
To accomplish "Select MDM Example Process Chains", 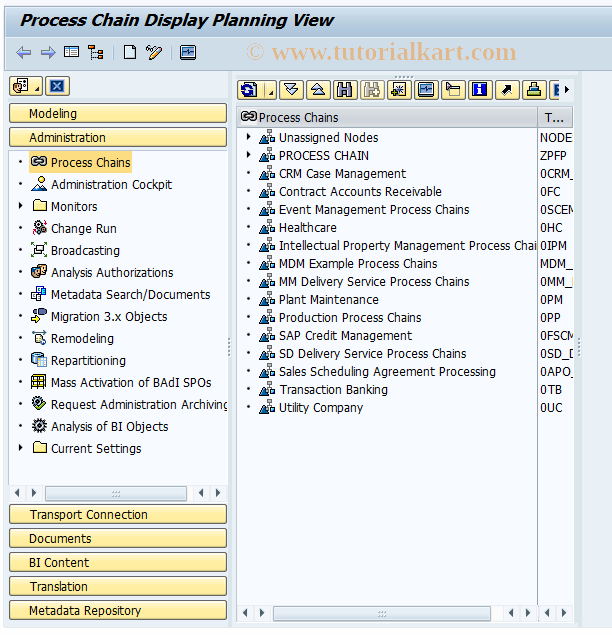I will [358, 264].
